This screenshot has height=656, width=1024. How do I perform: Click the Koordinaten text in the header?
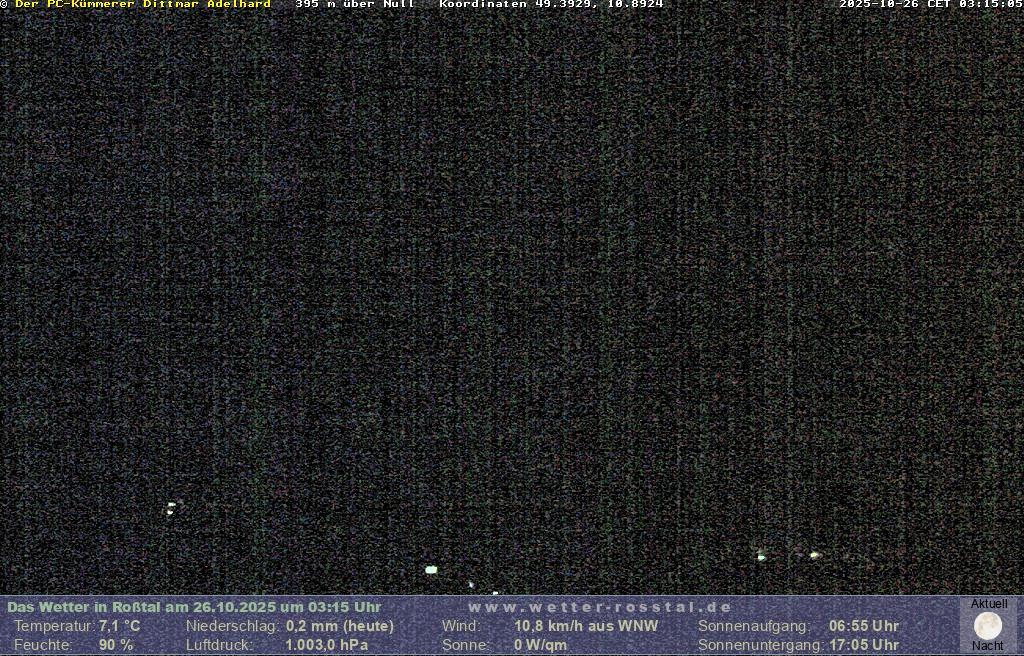[x=551, y=4]
